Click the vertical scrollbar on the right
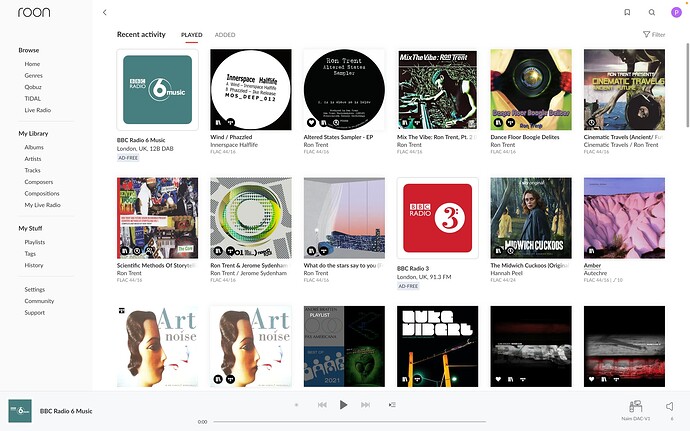 [687, 84]
